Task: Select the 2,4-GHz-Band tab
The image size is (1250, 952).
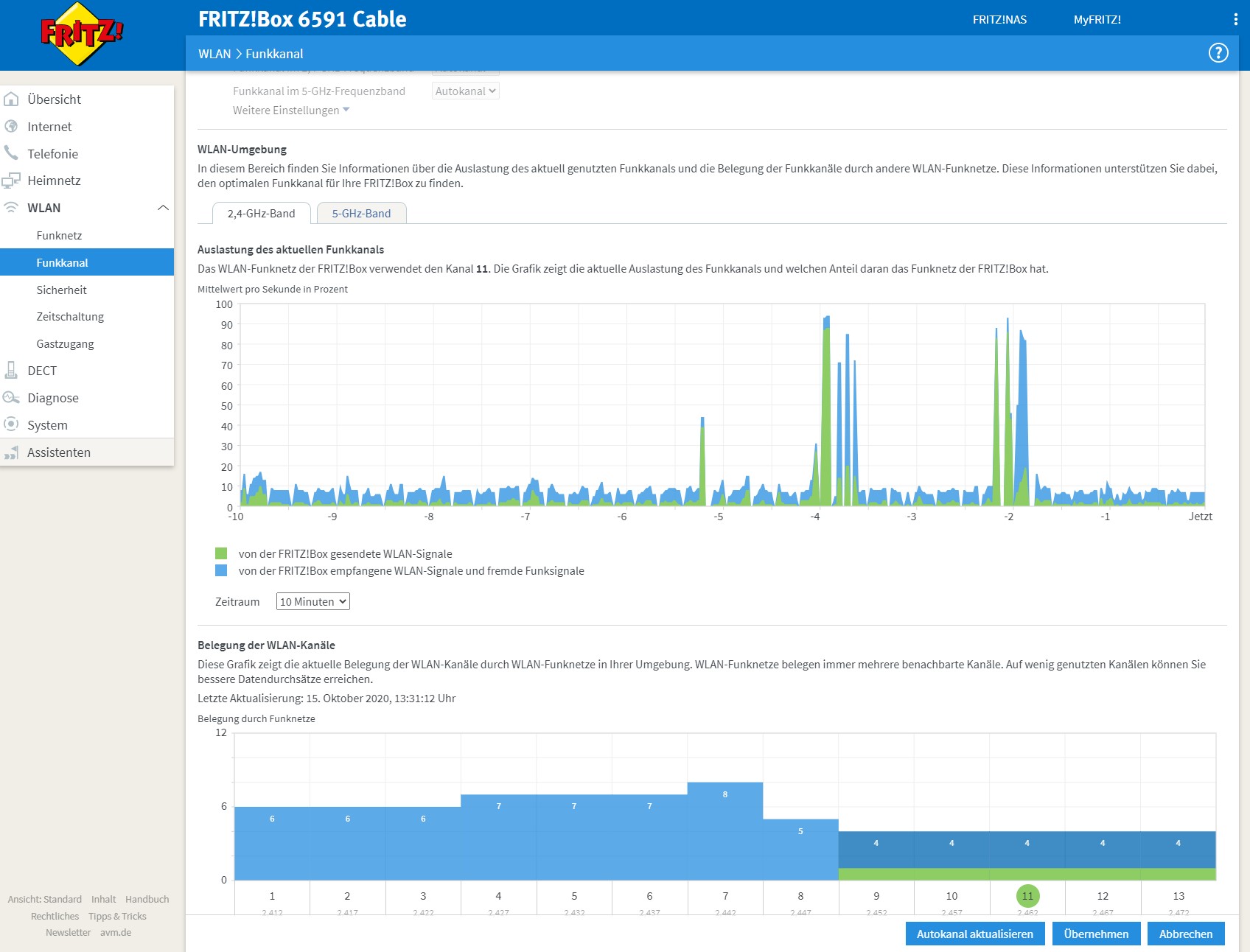Action: [261, 214]
